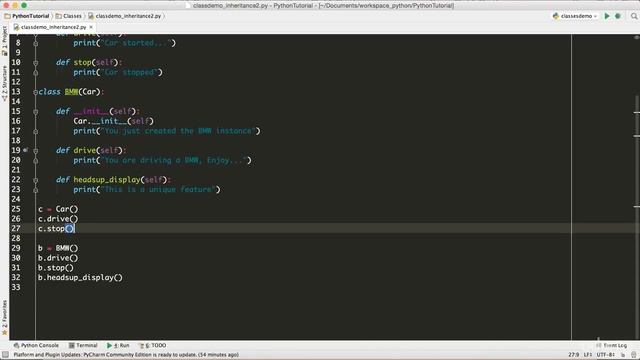Viewport: 640px width, 360px height.
Task: Click inspection status indicator atop editor scrollbar
Action: (637, 37)
